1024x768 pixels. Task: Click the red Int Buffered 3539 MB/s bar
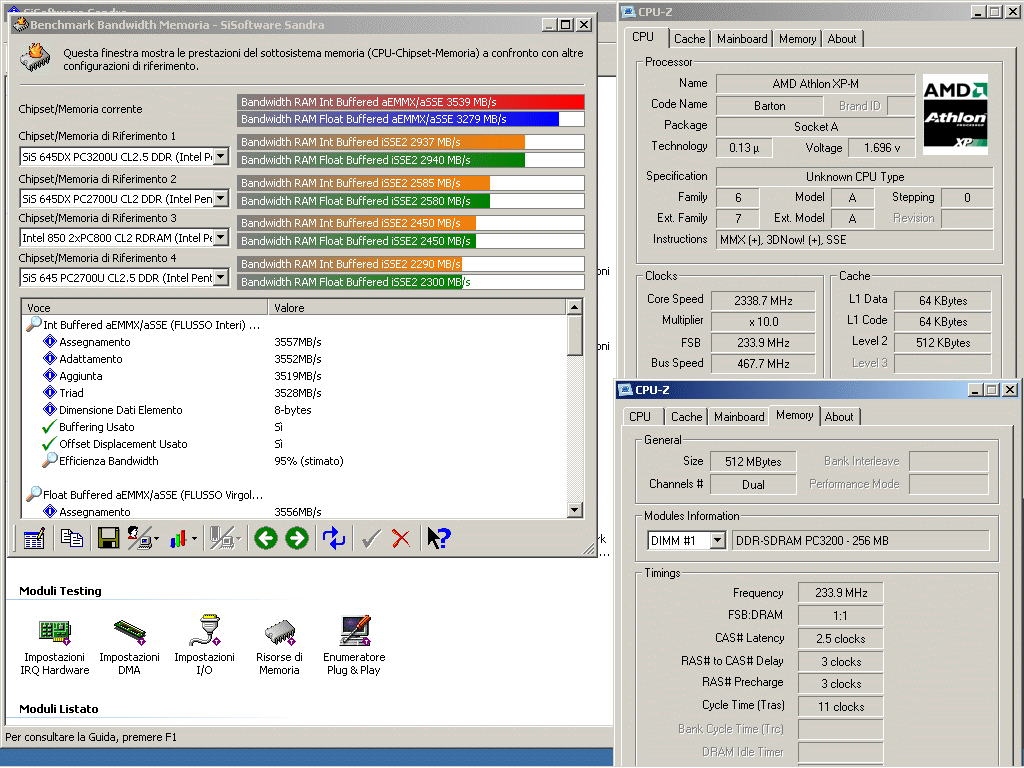pos(411,102)
